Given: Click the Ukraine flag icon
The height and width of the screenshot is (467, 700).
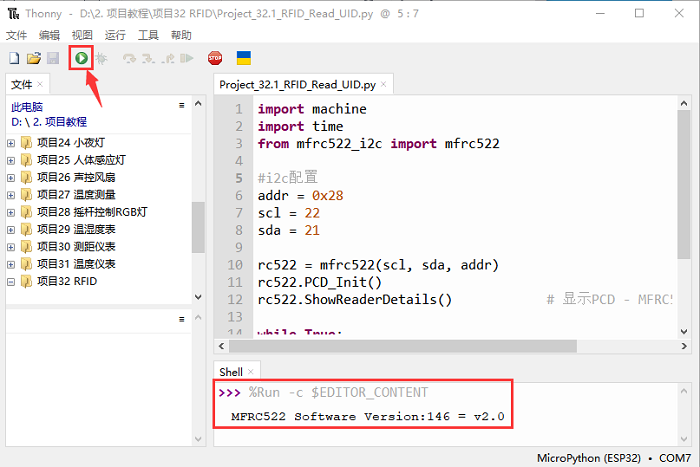Looking at the screenshot, I should pos(243,59).
